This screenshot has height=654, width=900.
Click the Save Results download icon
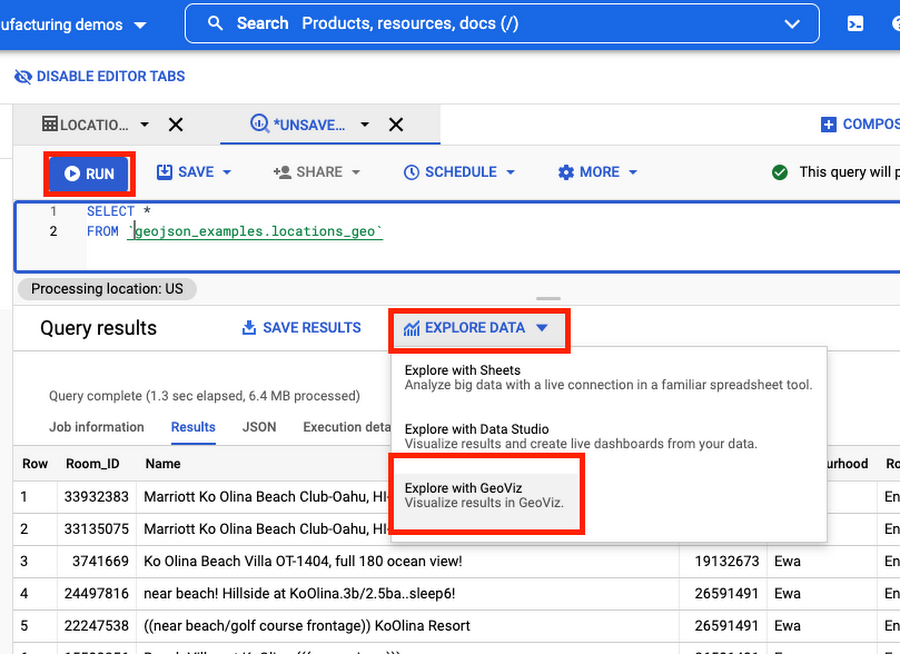click(x=249, y=327)
